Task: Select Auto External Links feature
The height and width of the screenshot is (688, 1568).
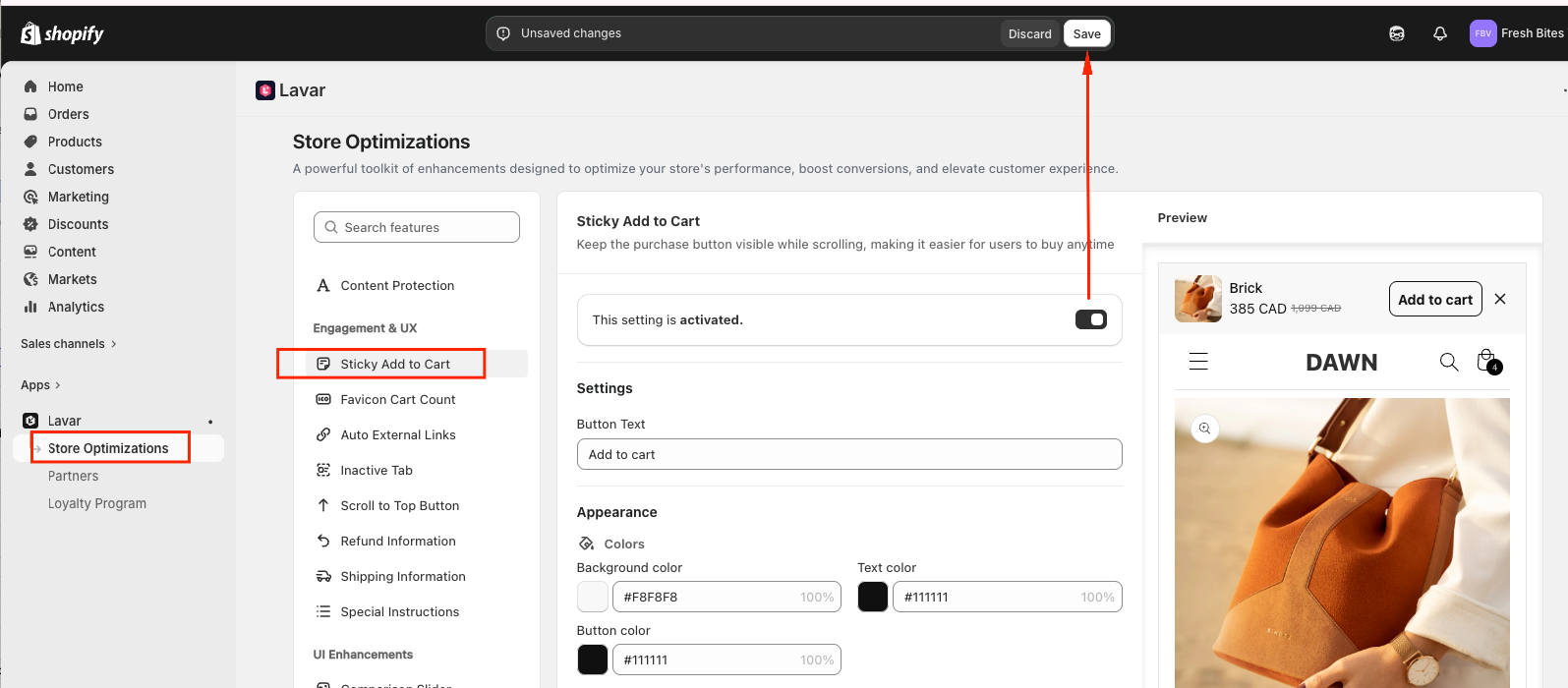Action: 398,434
